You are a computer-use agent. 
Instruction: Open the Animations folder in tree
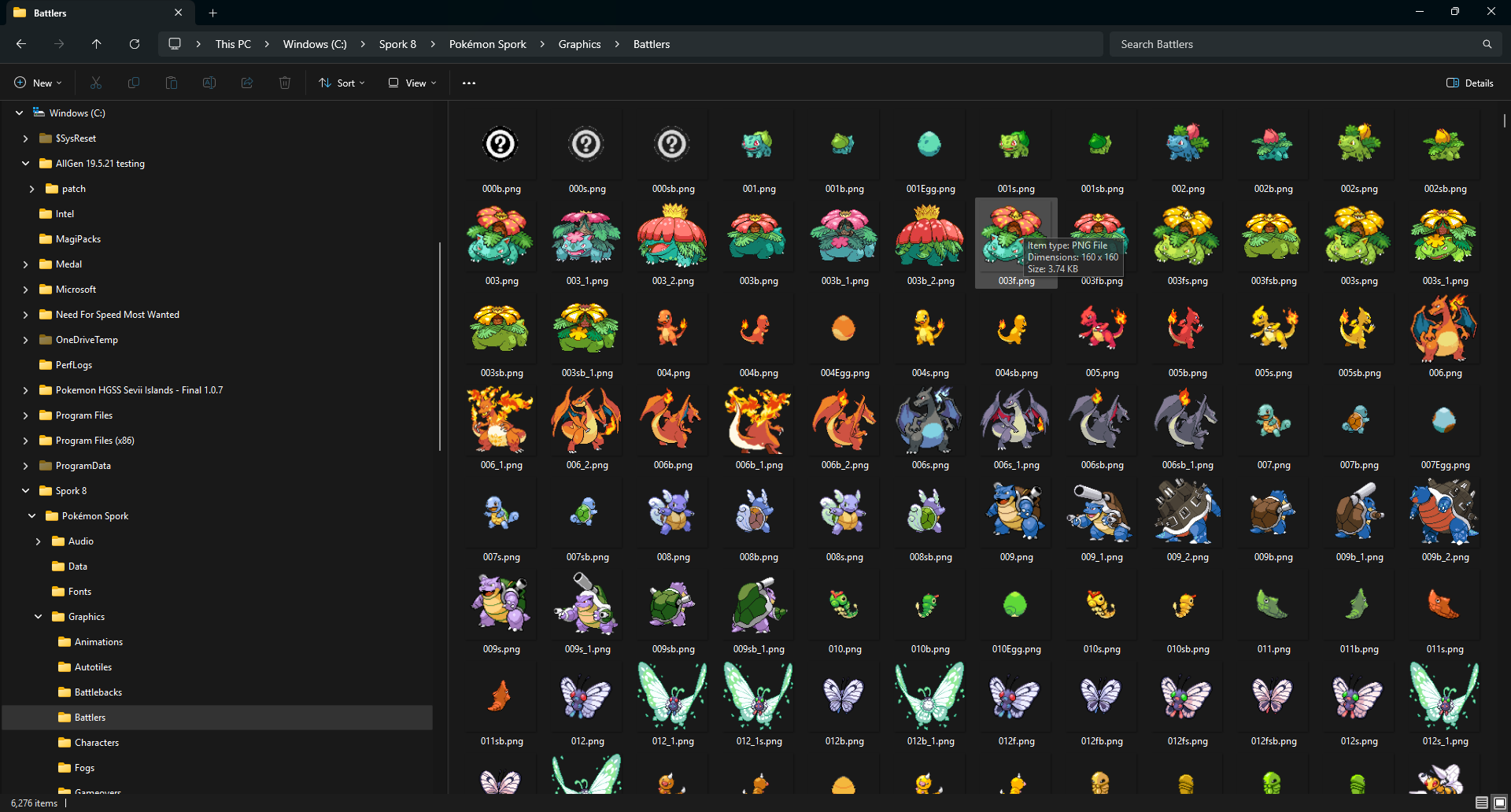point(98,642)
